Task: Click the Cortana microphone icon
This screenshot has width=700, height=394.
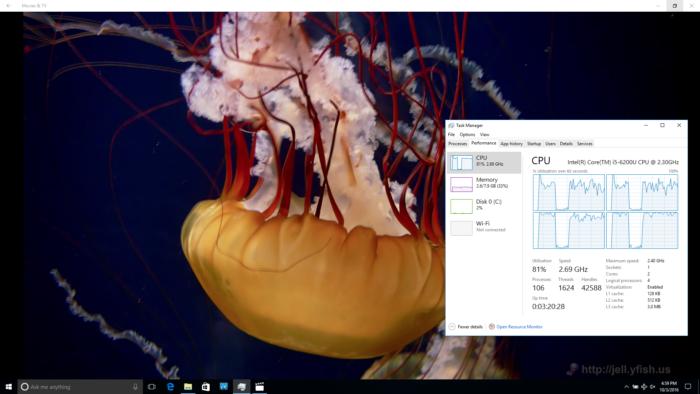Action: pyautogui.click(x=135, y=386)
